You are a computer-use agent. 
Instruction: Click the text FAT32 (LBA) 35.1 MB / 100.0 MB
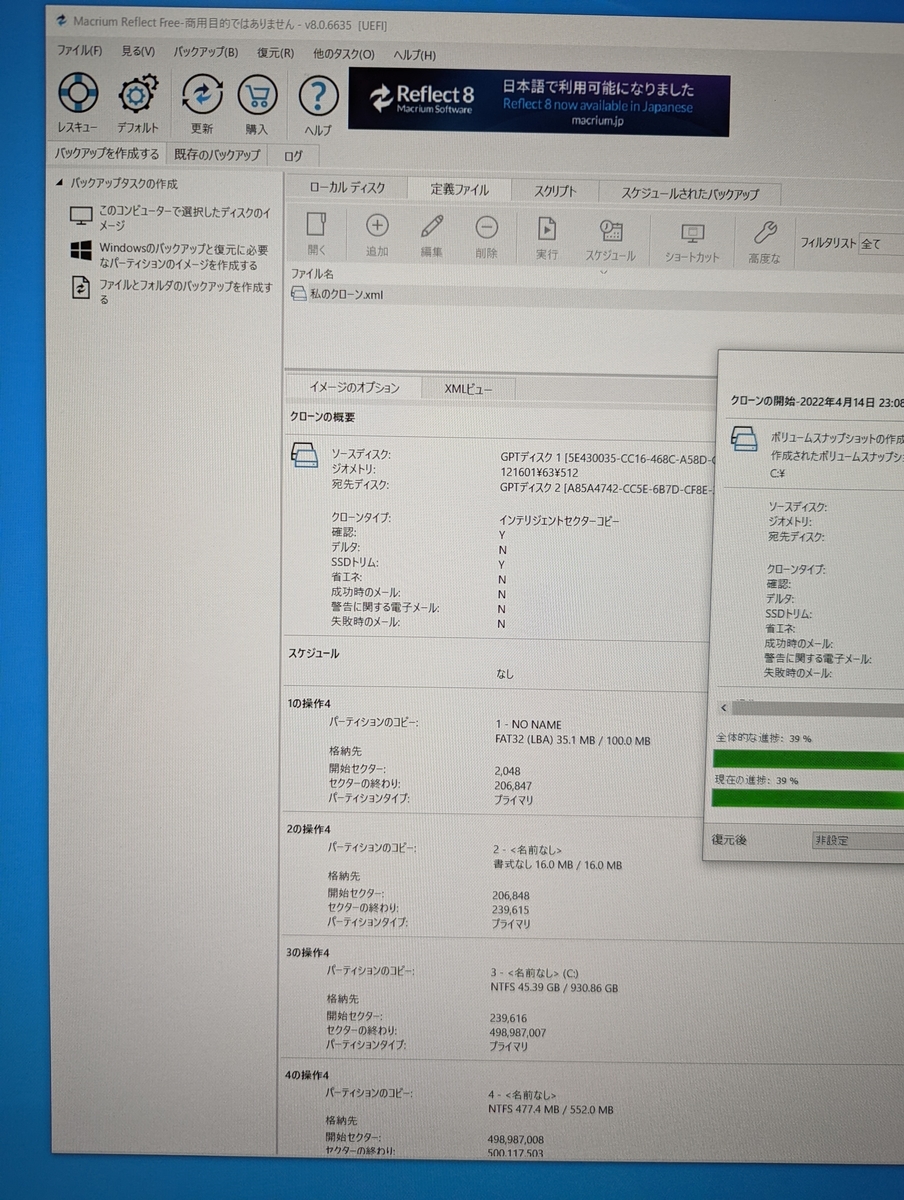573,741
